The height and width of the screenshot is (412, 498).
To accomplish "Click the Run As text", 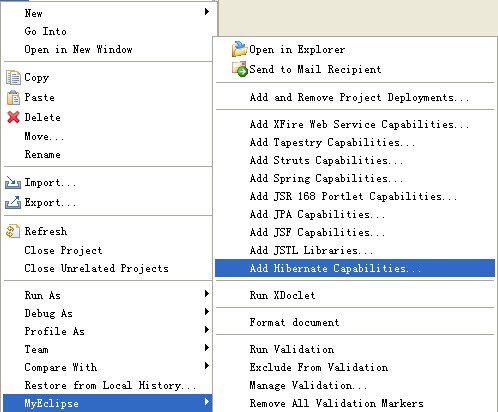I will pos(43,295).
